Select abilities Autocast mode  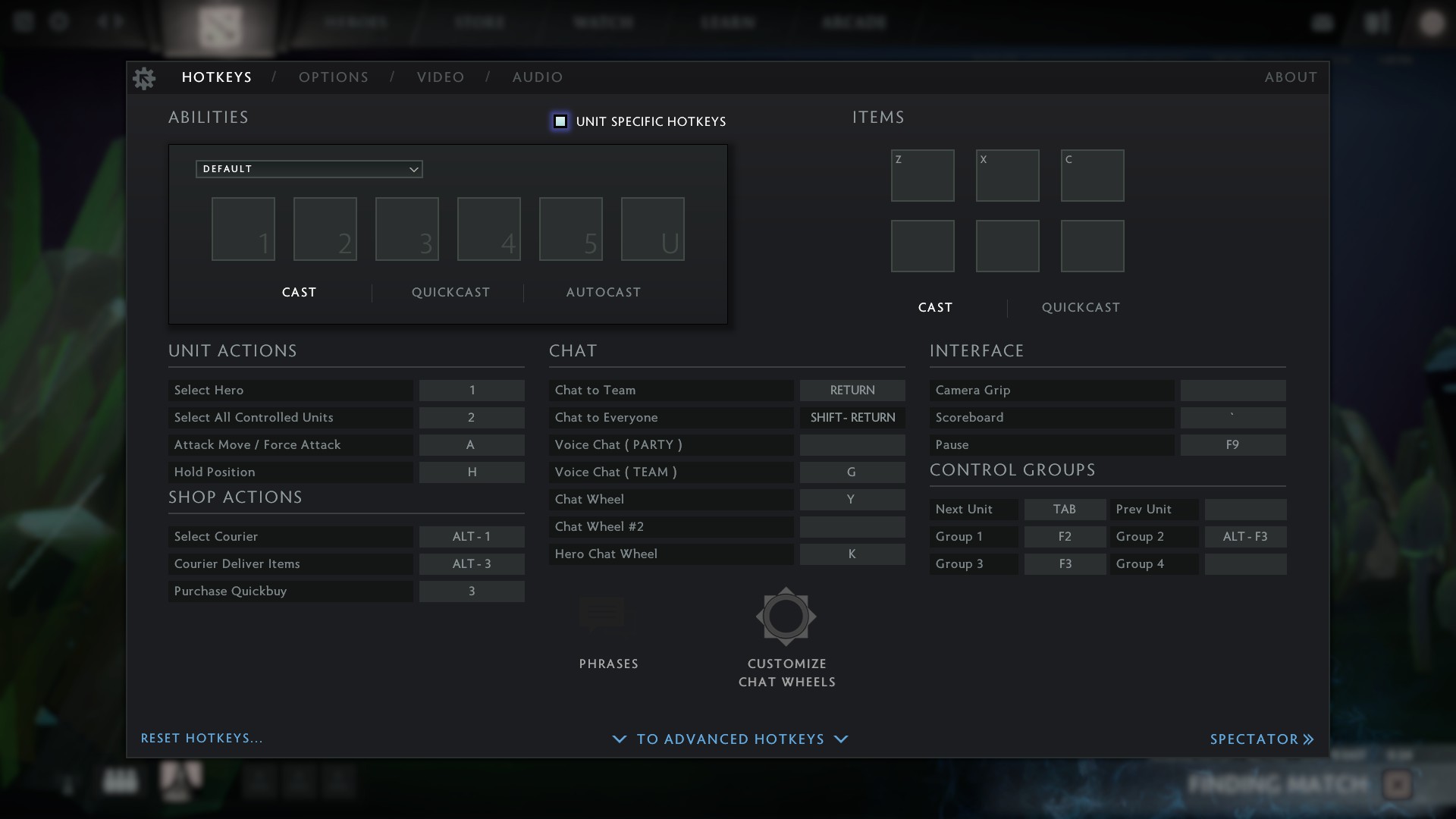tap(603, 293)
